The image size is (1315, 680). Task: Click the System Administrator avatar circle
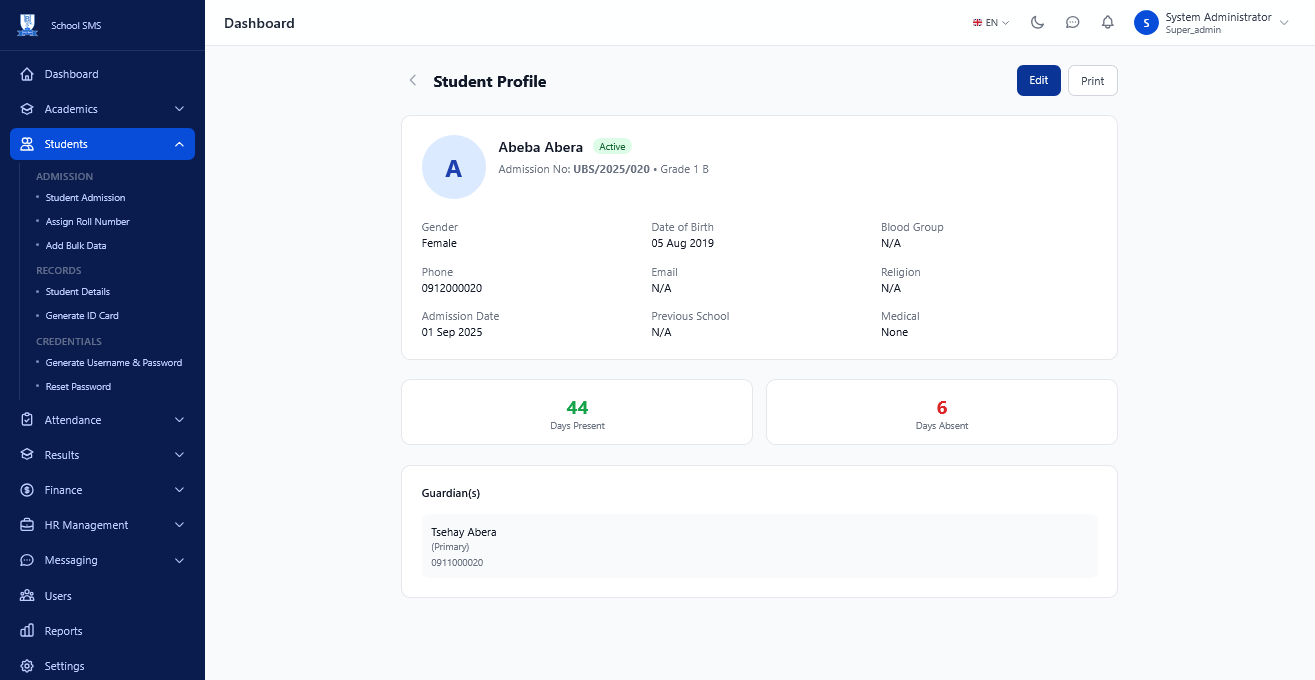click(x=1146, y=22)
